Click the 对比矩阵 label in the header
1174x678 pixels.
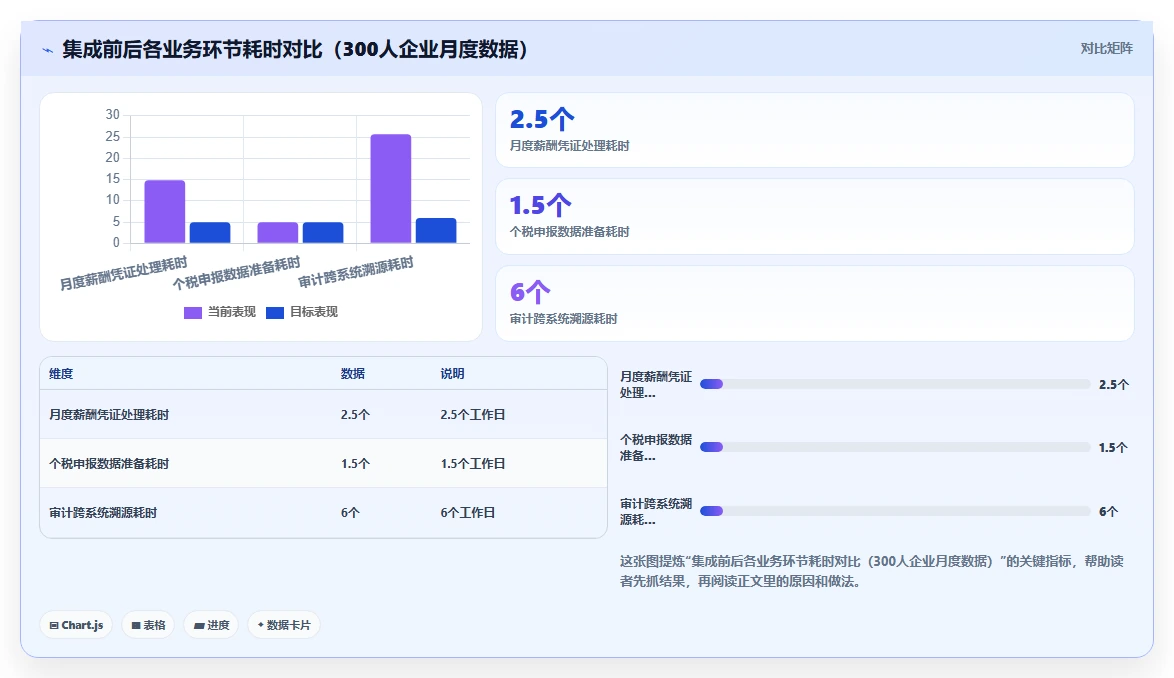click(x=1106, y=49)
